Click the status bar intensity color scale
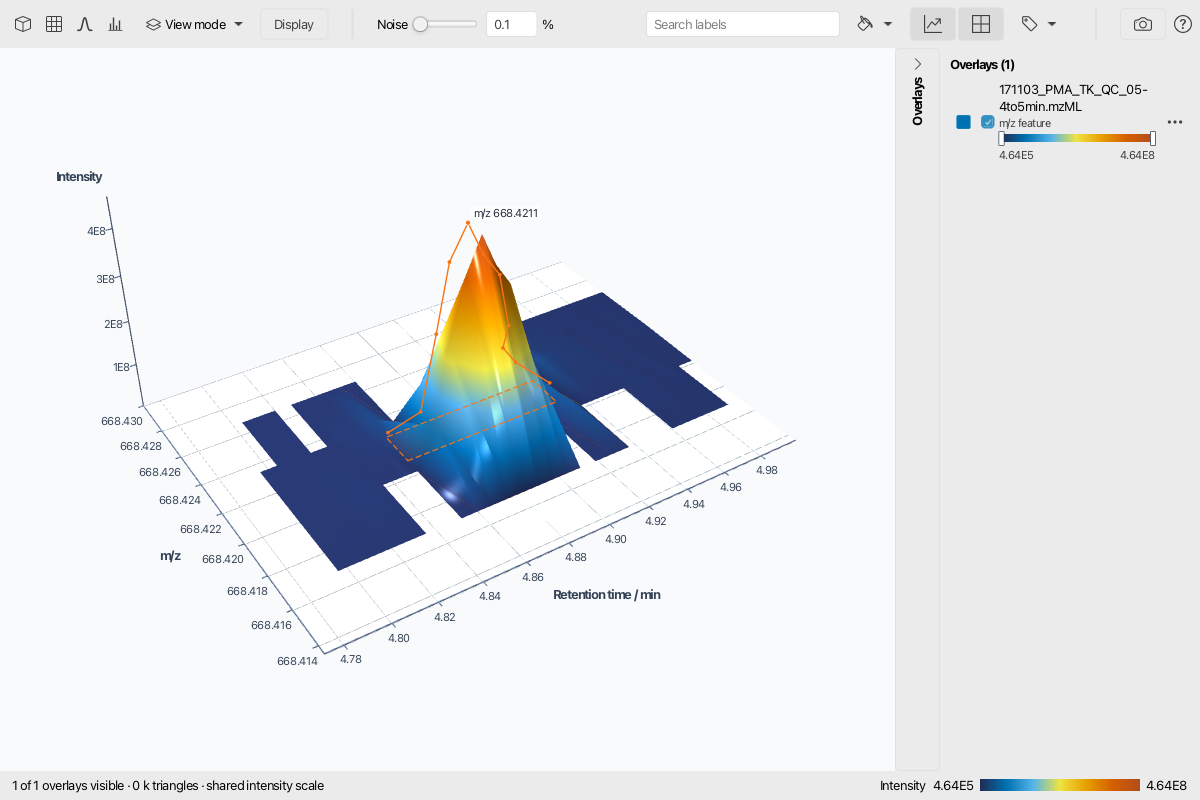The width and height of the screenshot is (1200, 800). click(x=1060, y=785)
